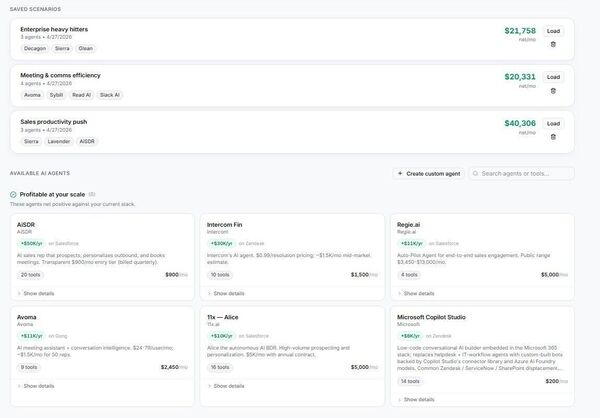The image size is (600, 418).
Task: Expand Show details on Avoma card
Action: 36,386
